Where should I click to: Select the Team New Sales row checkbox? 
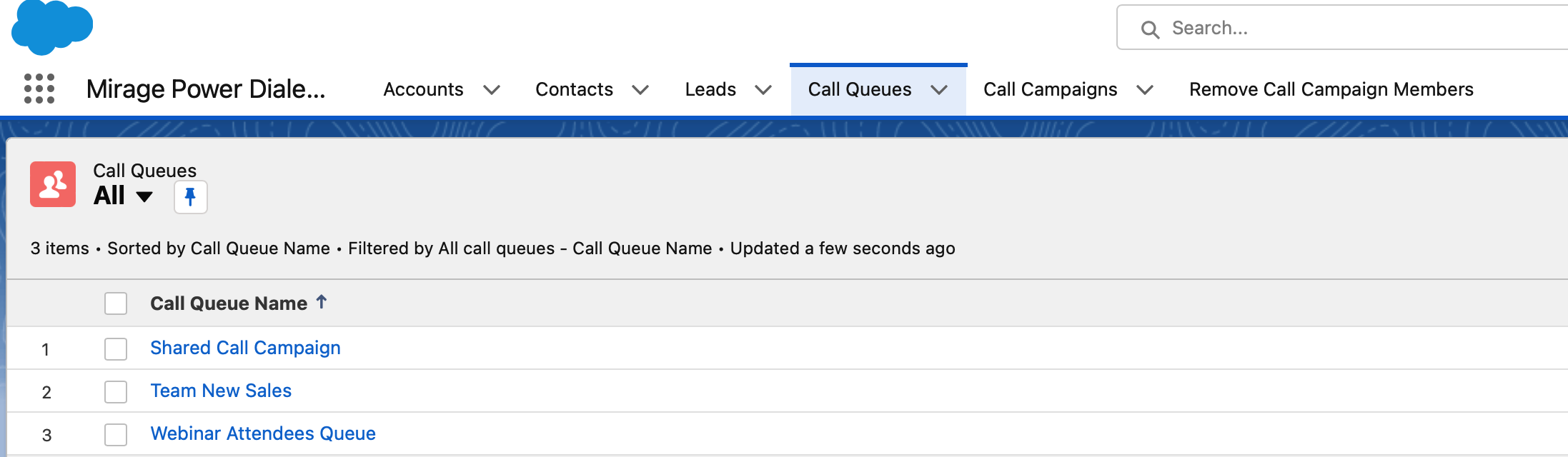point(116,392)
